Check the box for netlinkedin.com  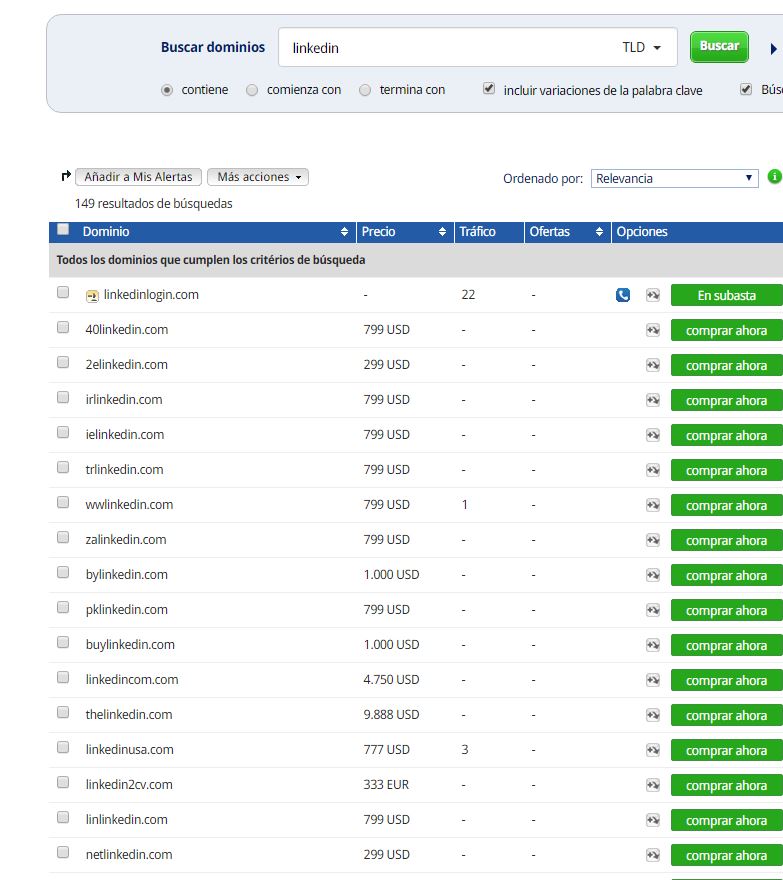click(x=63, y=852)
